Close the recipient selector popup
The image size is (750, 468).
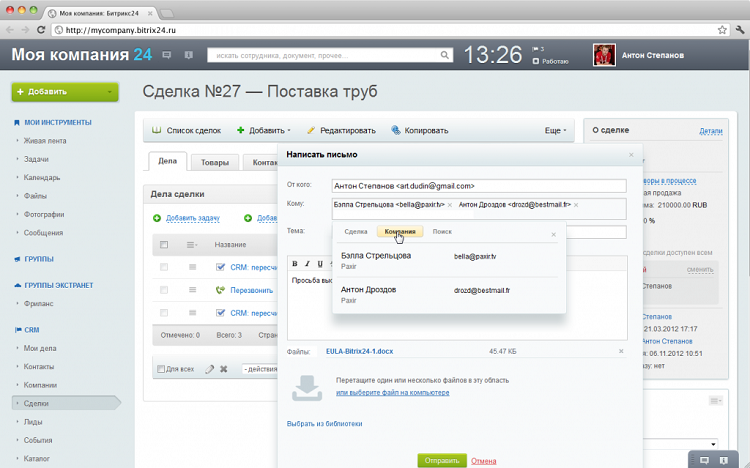click(553, 234)
